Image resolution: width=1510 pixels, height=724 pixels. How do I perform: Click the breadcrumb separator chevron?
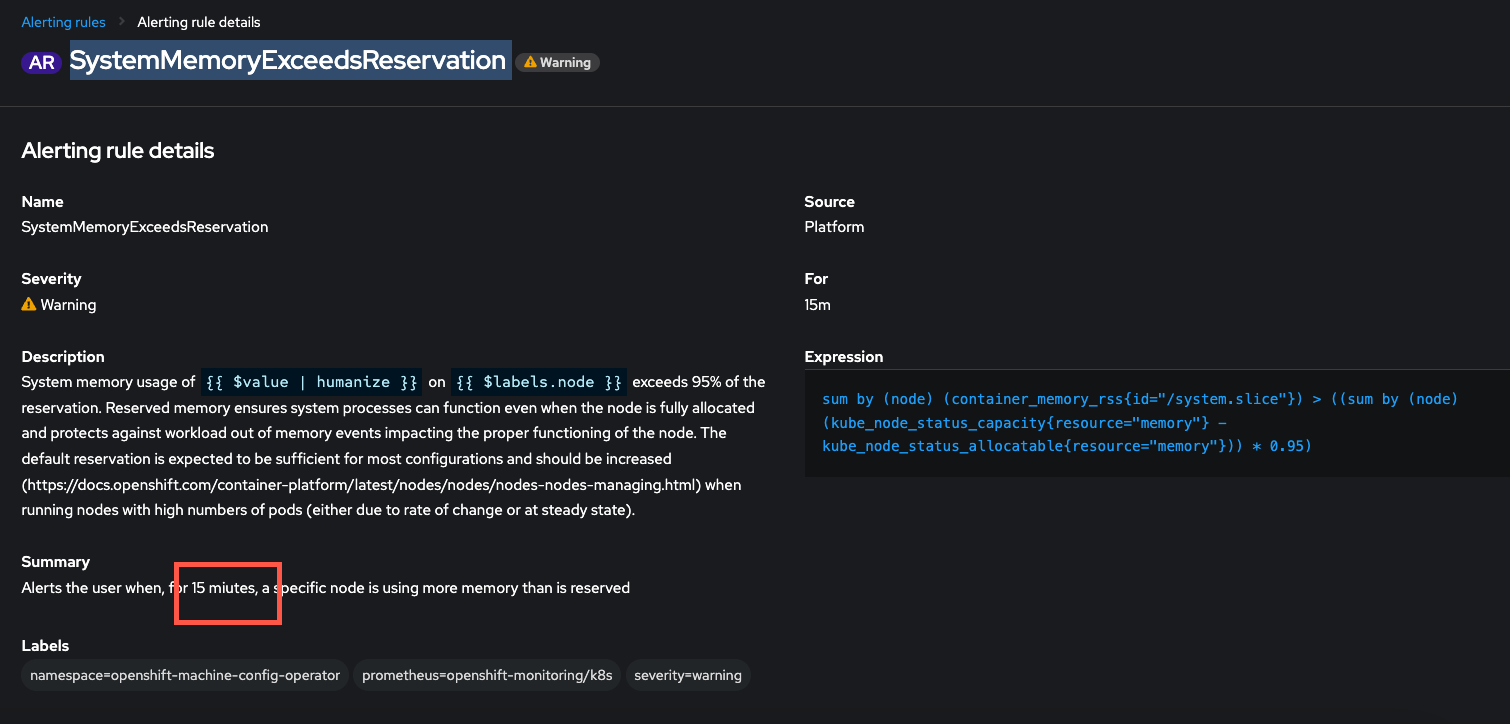[x=122, y=21]
